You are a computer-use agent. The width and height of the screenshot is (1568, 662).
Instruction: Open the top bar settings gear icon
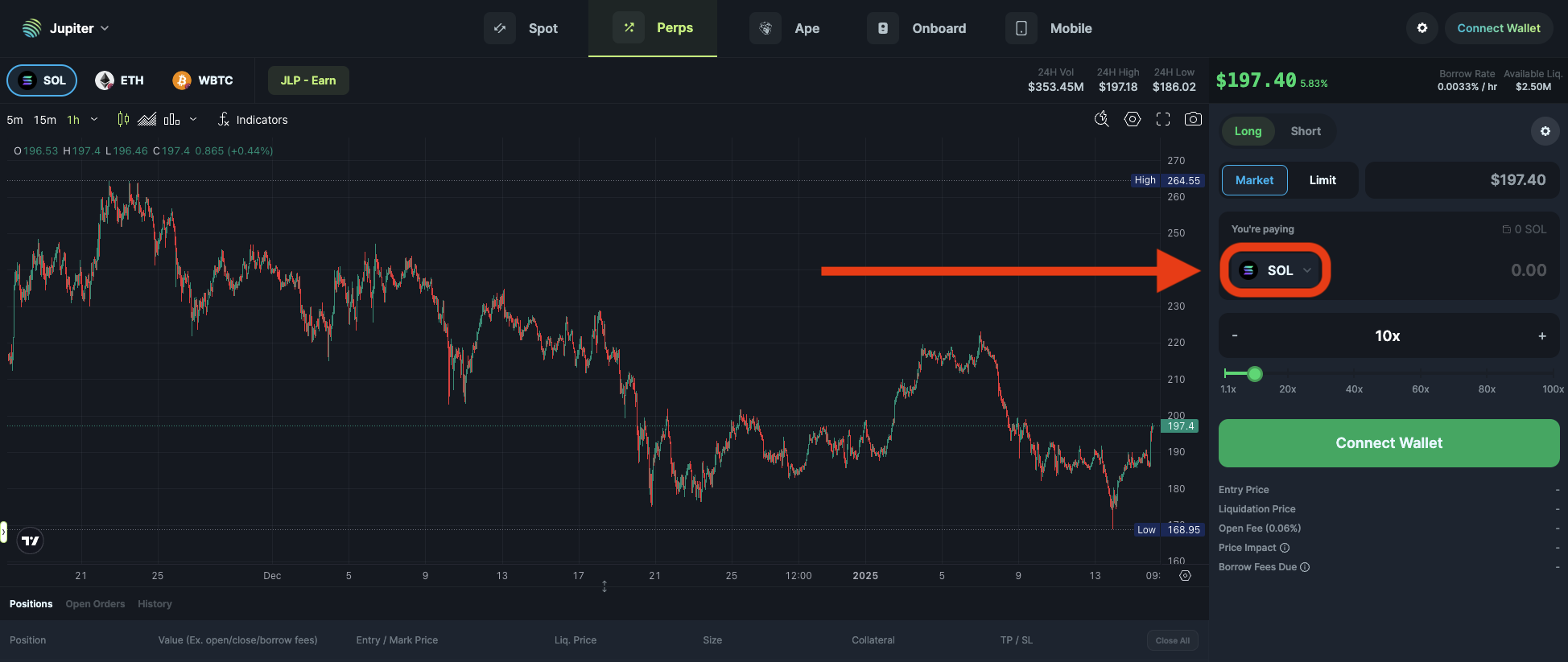(x=1422, y=28)
